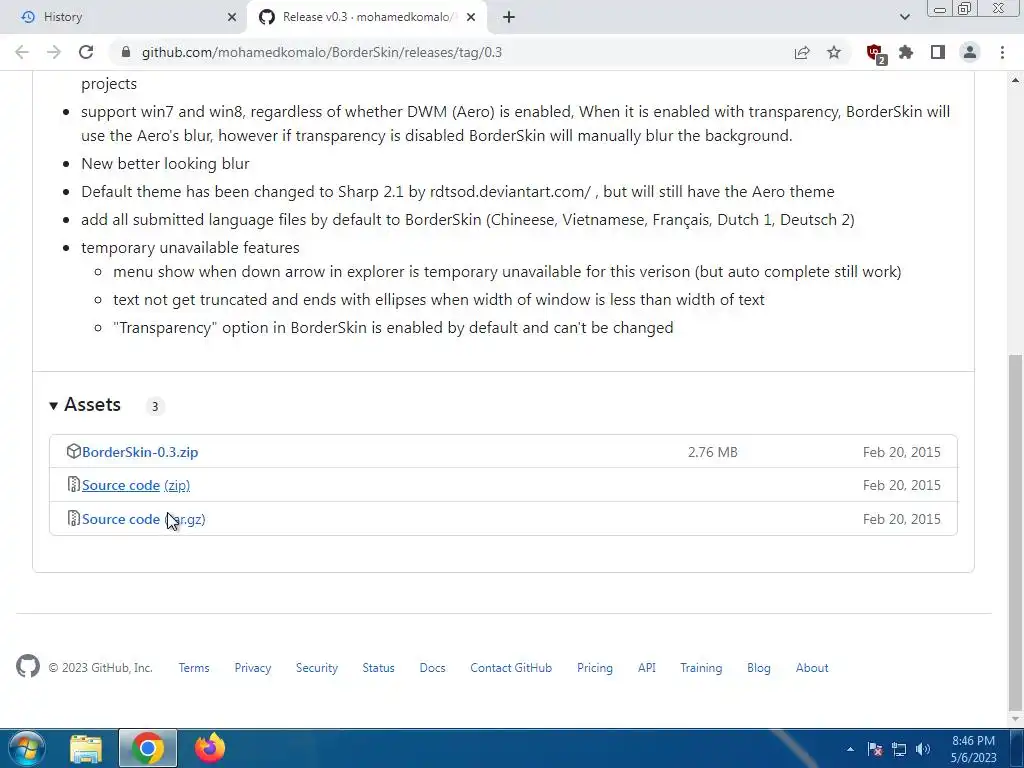Open Windows Explorer from taskbar
Viewport: 1024px width, 768px height.
(86, 748)
